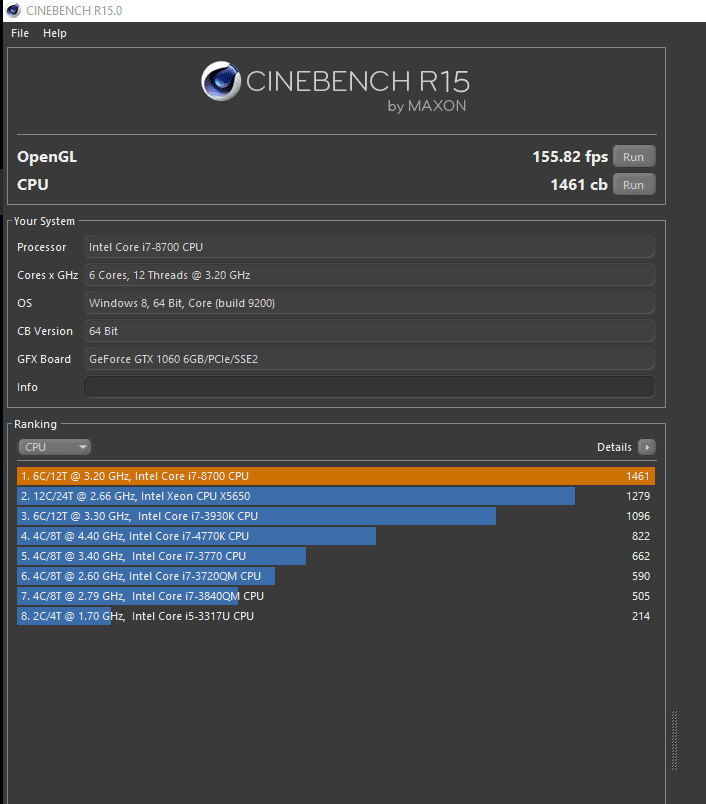Click the Processor field showing i7-8700
The width and height of the screenshot is (706, 804).
(369, 247)
